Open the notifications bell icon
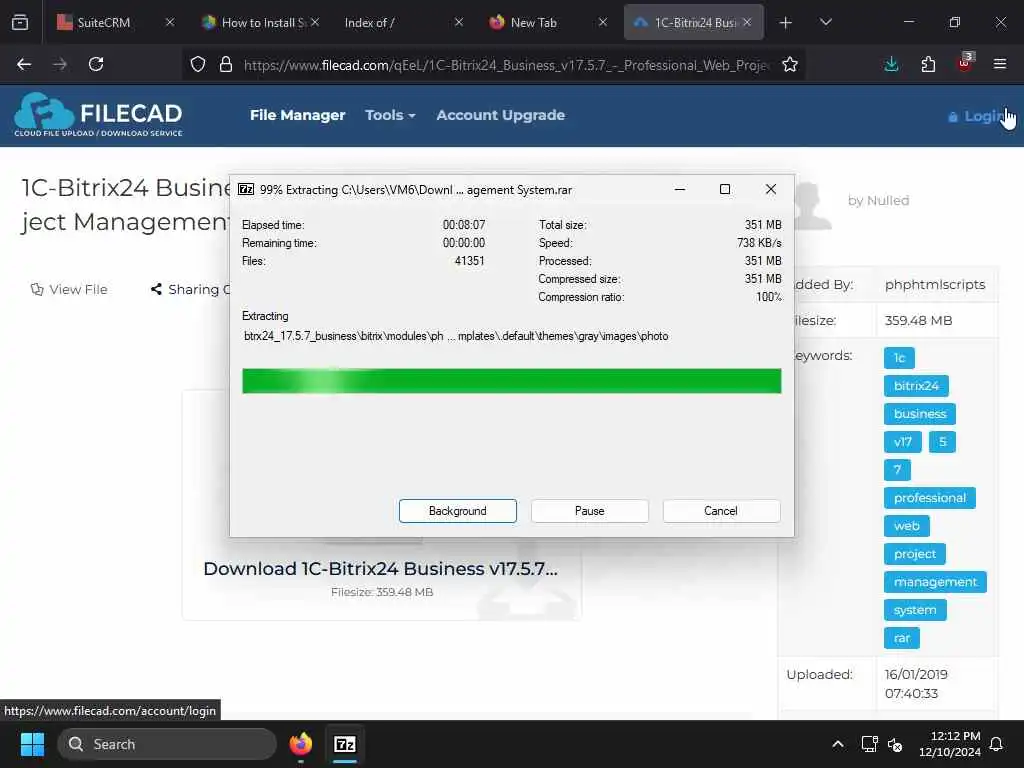This screenshot has width=1024, height=768. (997, 744)
